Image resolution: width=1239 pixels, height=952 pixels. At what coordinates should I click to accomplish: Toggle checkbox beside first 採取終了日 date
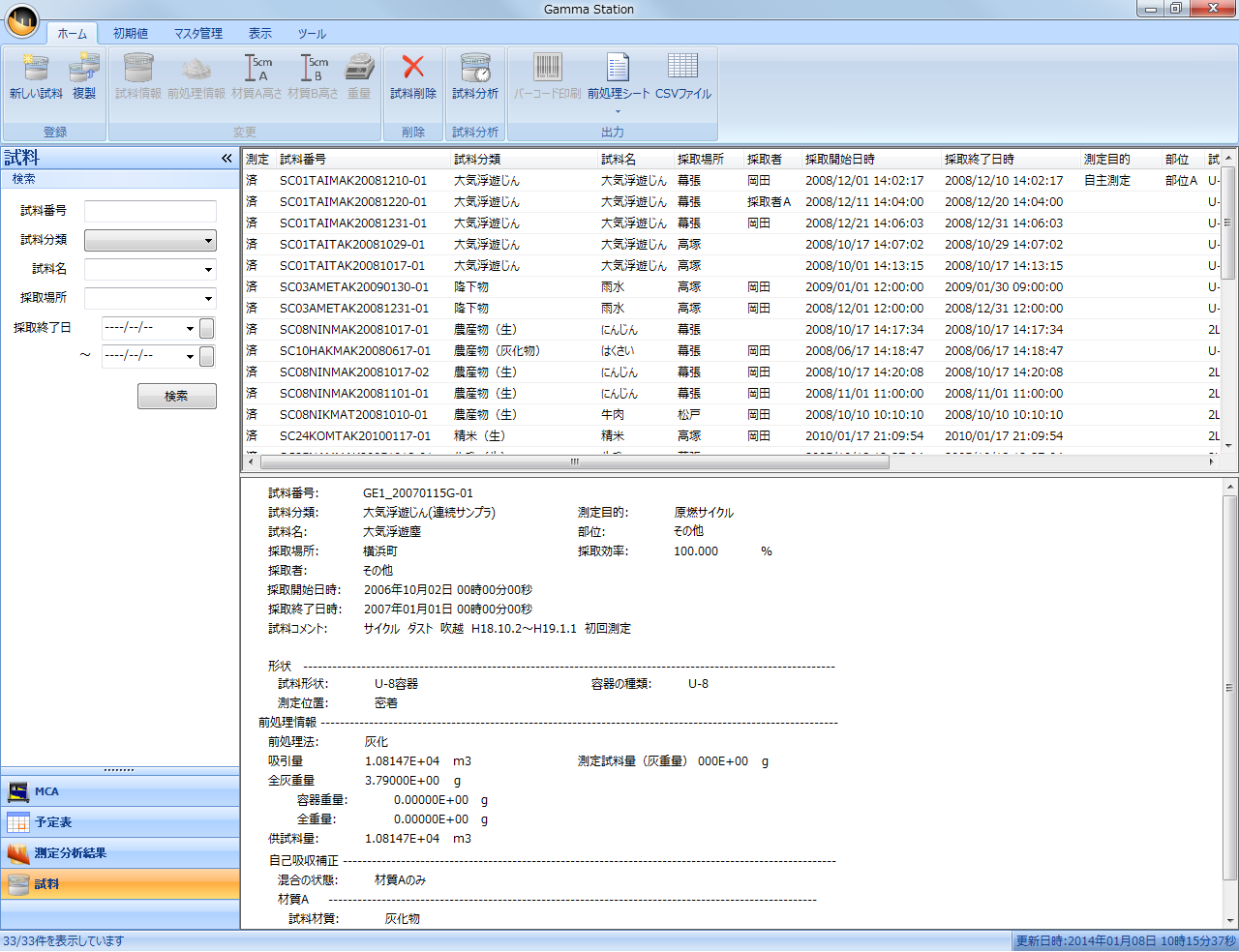coord(206,328)
